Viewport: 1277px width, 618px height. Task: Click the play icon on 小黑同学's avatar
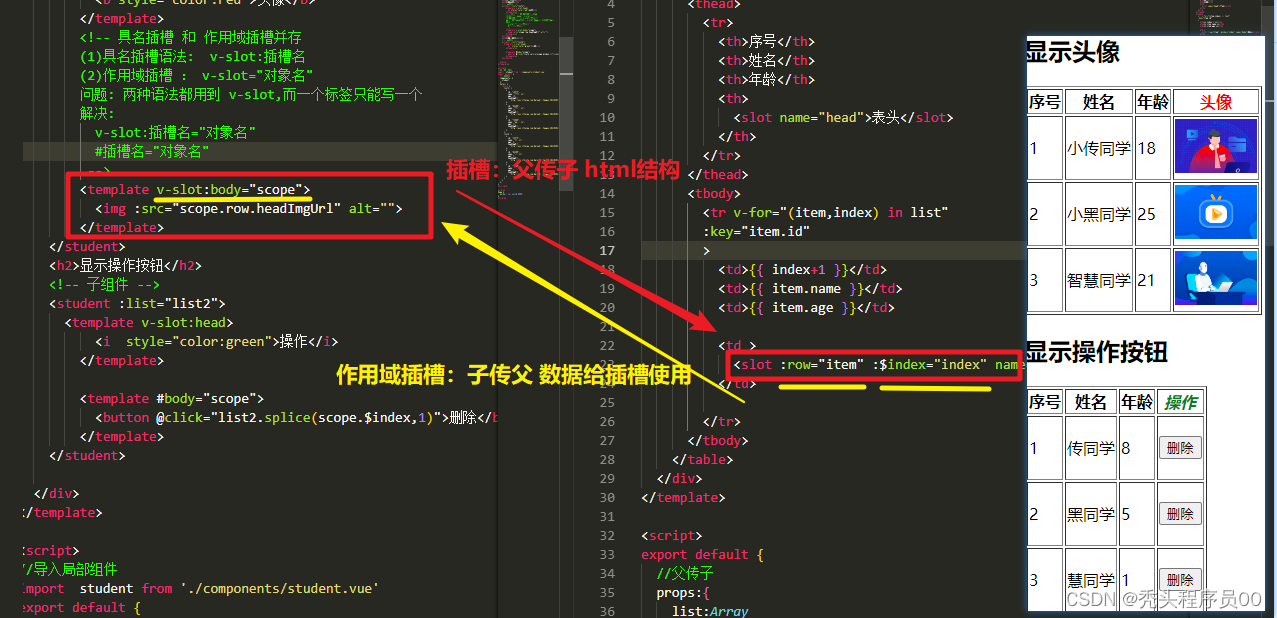tap(1215, 213)
